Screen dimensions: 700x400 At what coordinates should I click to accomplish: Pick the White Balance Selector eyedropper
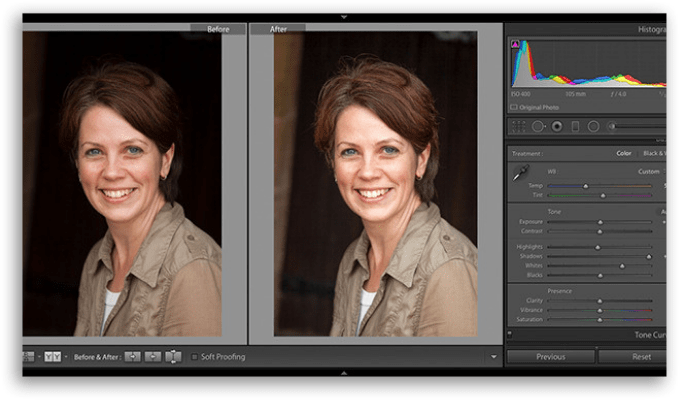[520, 173]
